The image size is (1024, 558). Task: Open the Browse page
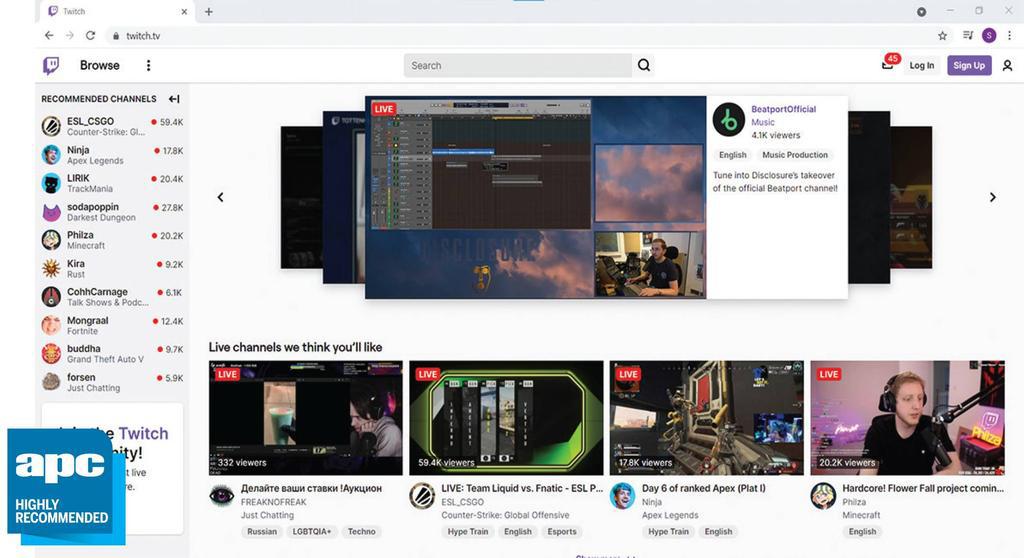click(x=100, y=65)
